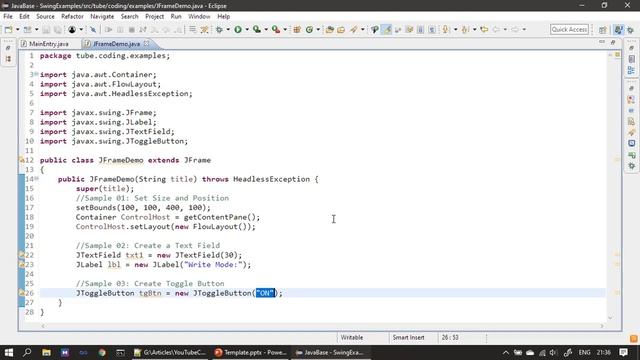Open the New wizard dropdown arrow
Viewport: 640px width, 360px height.
click(18, 29)
